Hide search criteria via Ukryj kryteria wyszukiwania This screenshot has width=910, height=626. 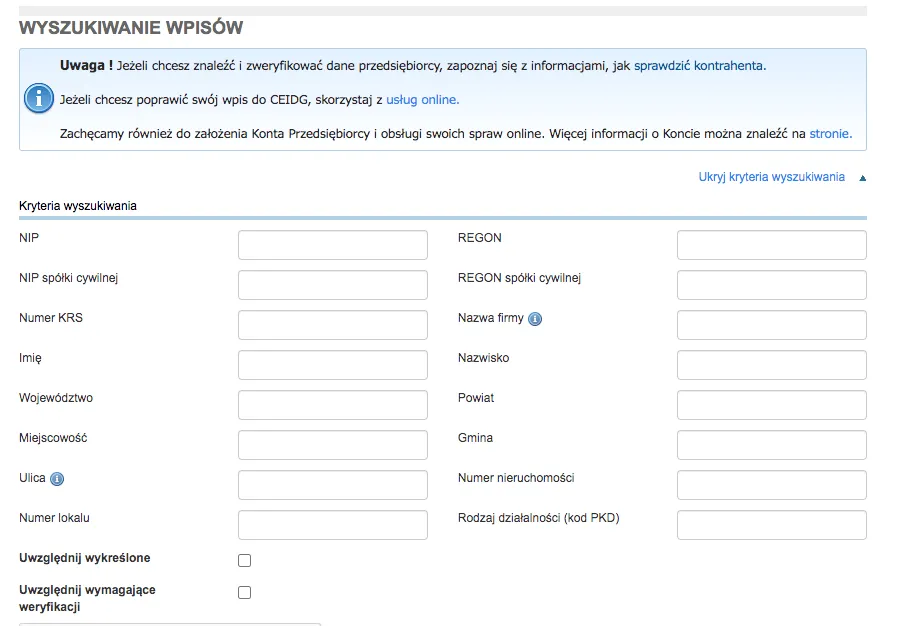pyautogui.click(x=771, y=177)
